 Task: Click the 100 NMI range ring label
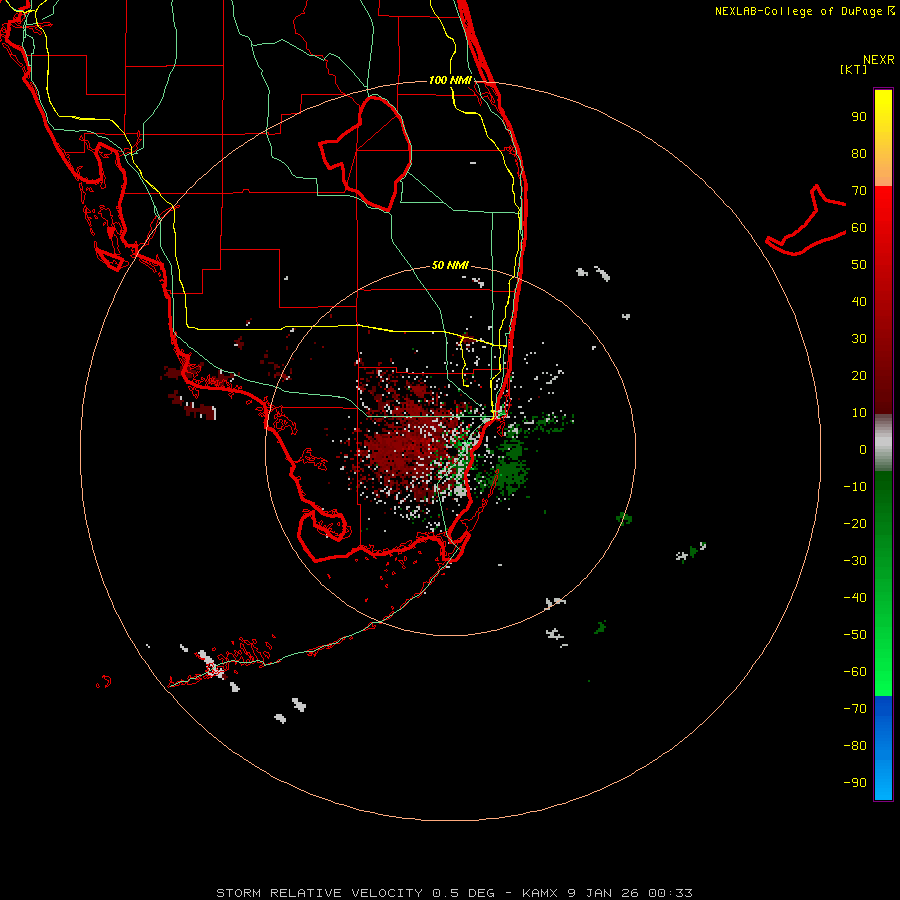tap(451, 80)
